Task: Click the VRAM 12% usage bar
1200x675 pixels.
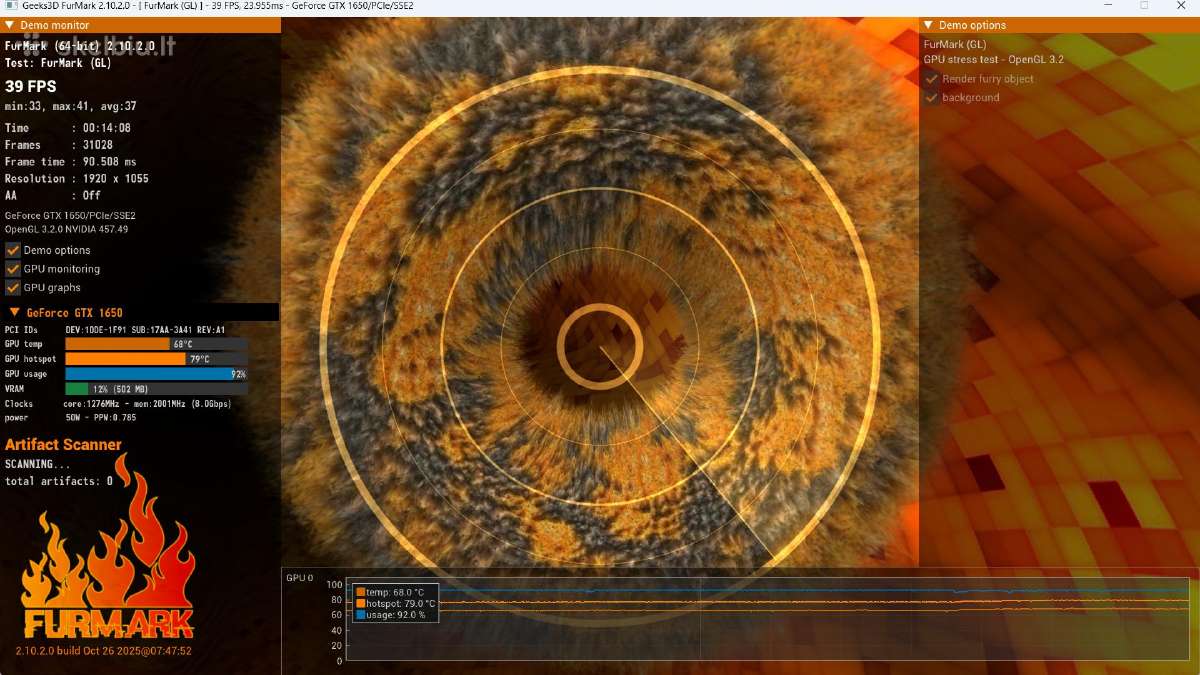Action: pos(156,389)
